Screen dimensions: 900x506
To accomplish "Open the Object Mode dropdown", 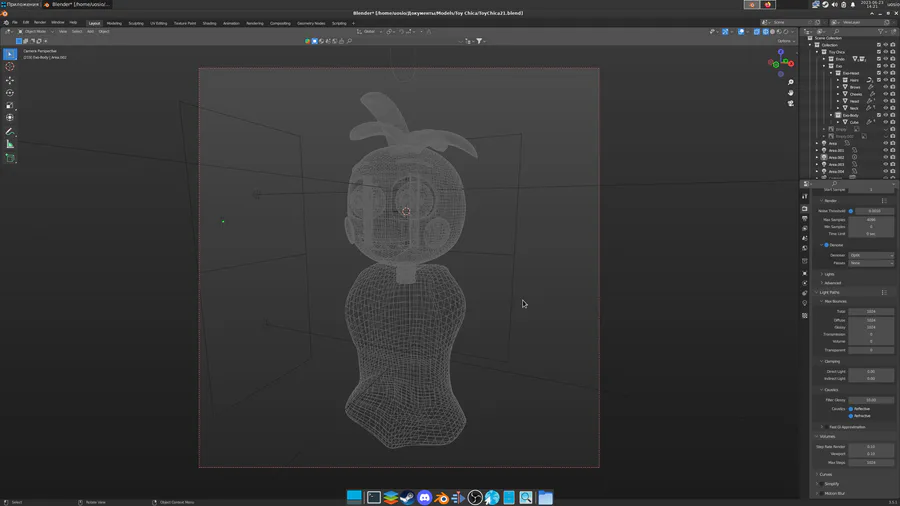I will pos(36,32).
